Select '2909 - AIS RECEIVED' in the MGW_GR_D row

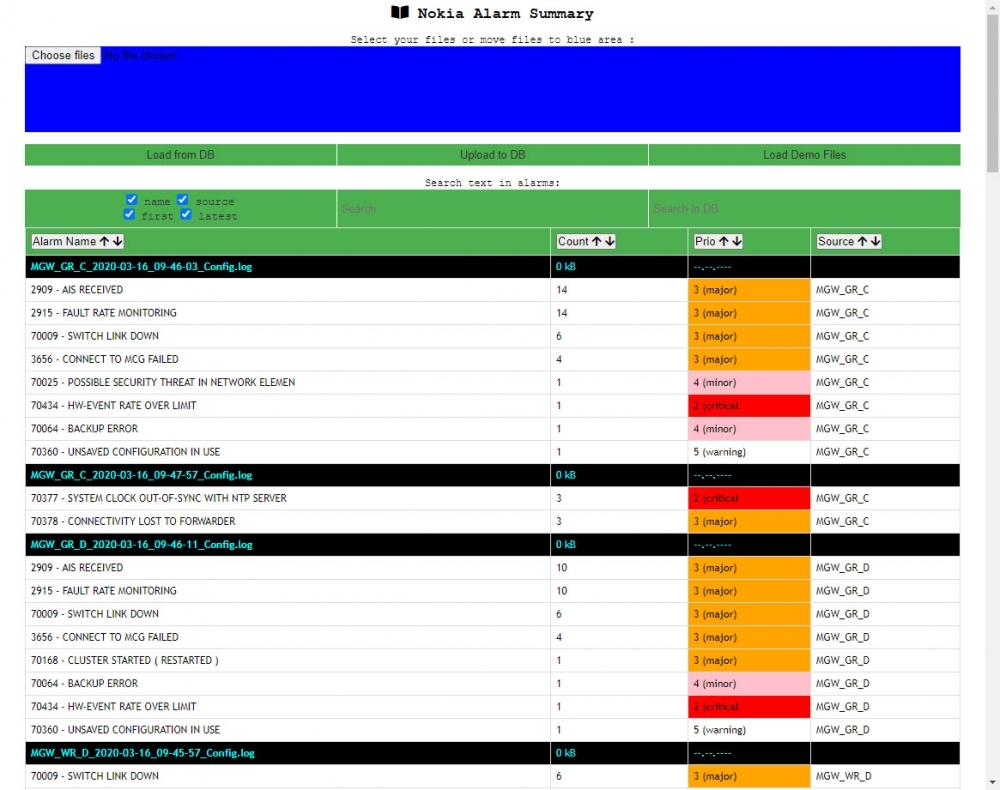coord(77,567)
